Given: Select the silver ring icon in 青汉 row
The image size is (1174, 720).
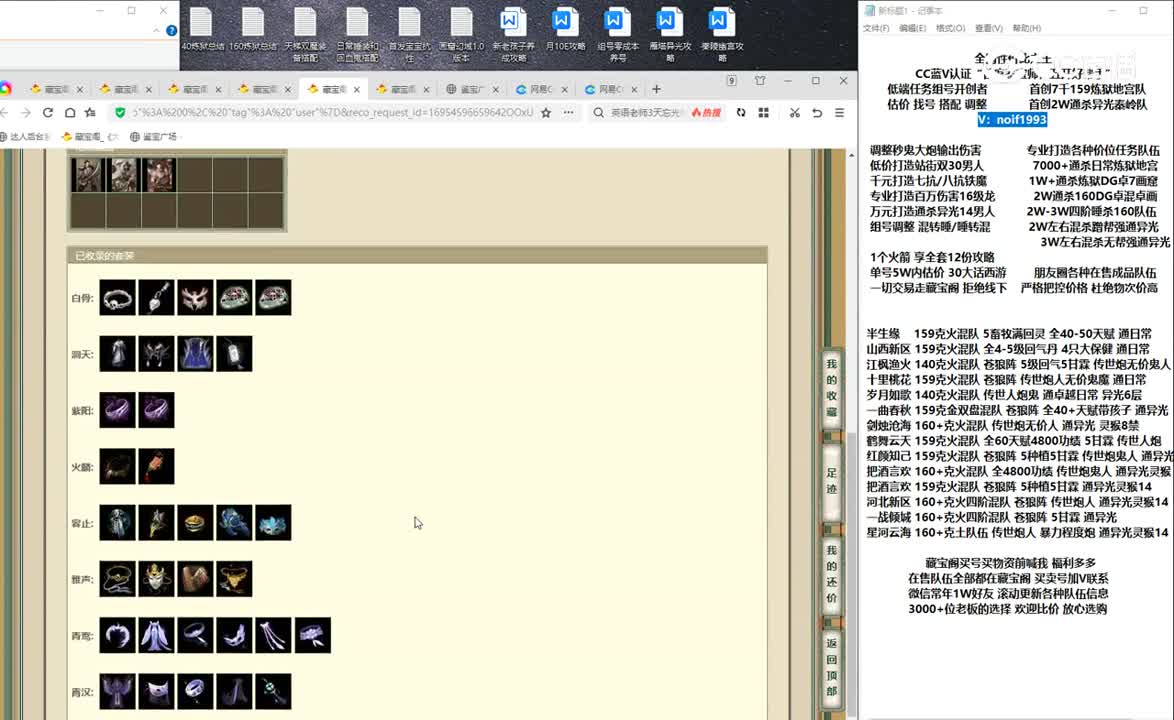Looking at the screenshot, I should 195,691.
